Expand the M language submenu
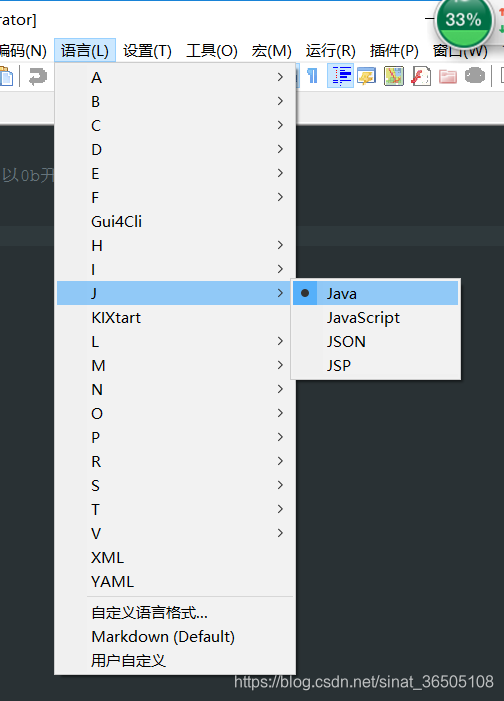The image size is (504, 701). point(175,365)
